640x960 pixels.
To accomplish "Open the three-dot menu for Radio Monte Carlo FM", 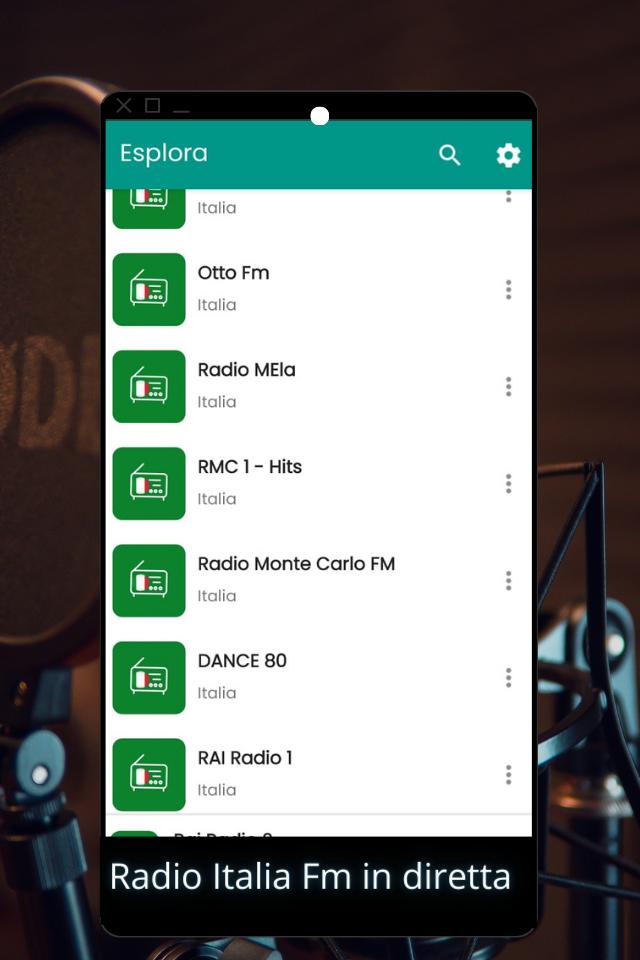I will [508, 580].
